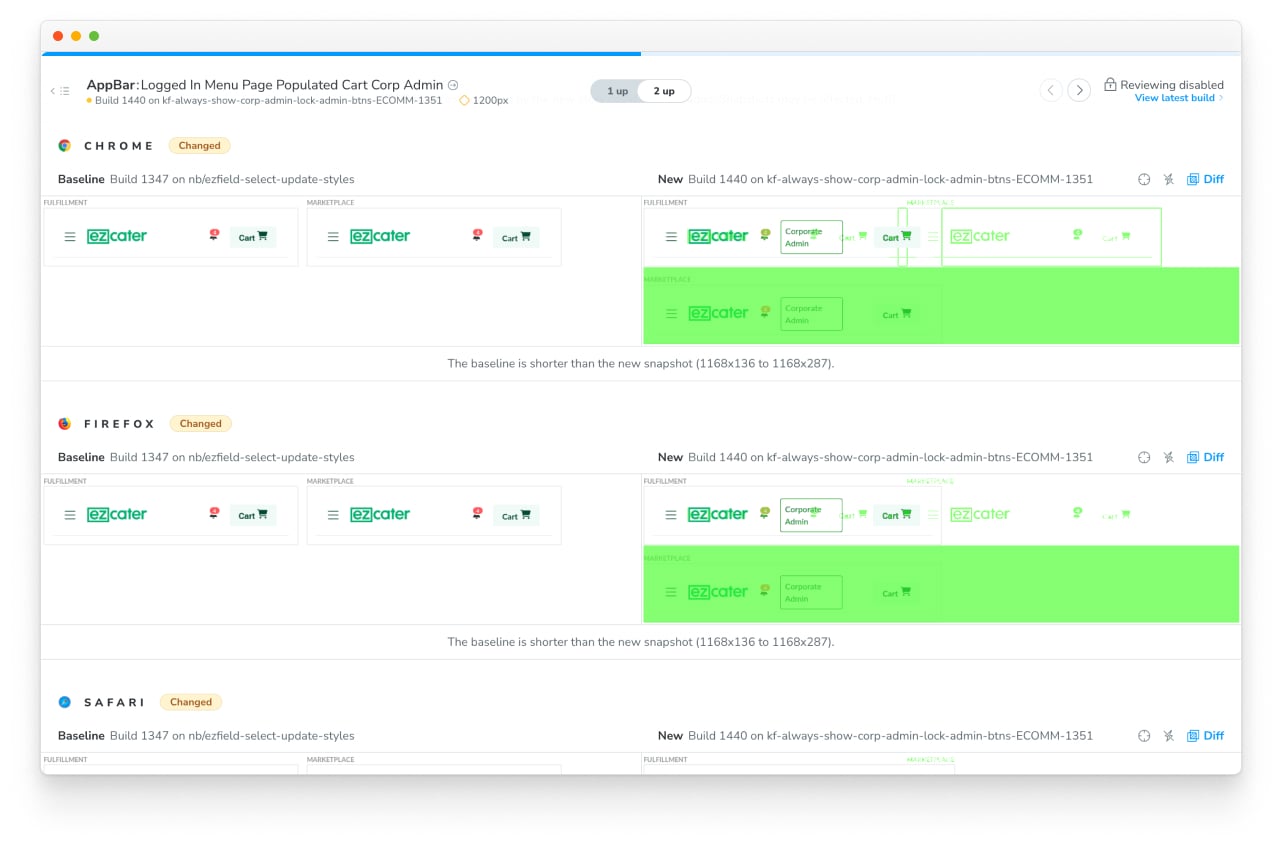The width and height of the screenshot is (1282, 845).
Task: Click the Chrome baseline snapshot image
Action: (x=302, y=237)
